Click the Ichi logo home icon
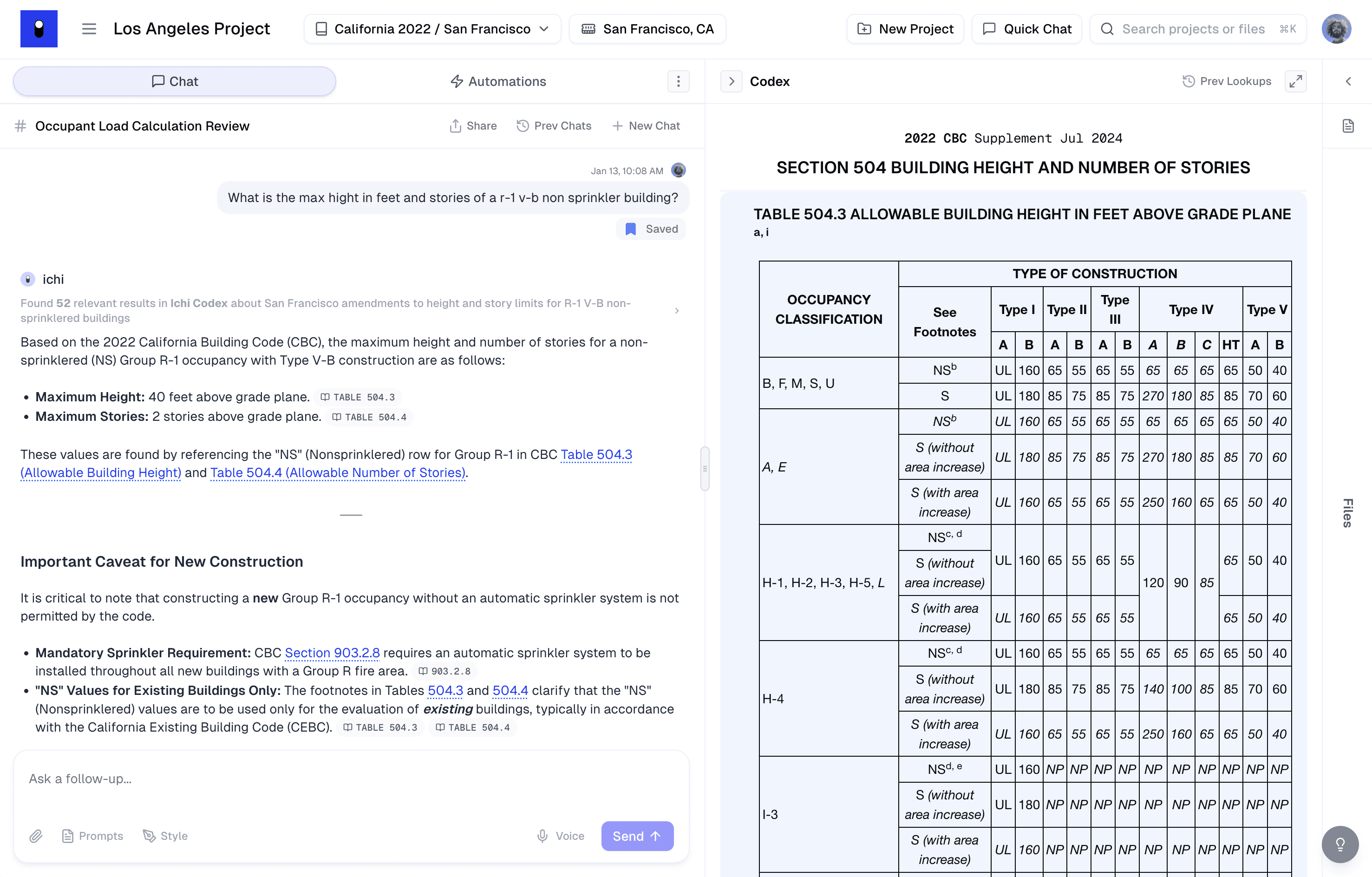This screenshot has width=1372, height=877. [39, 28]
